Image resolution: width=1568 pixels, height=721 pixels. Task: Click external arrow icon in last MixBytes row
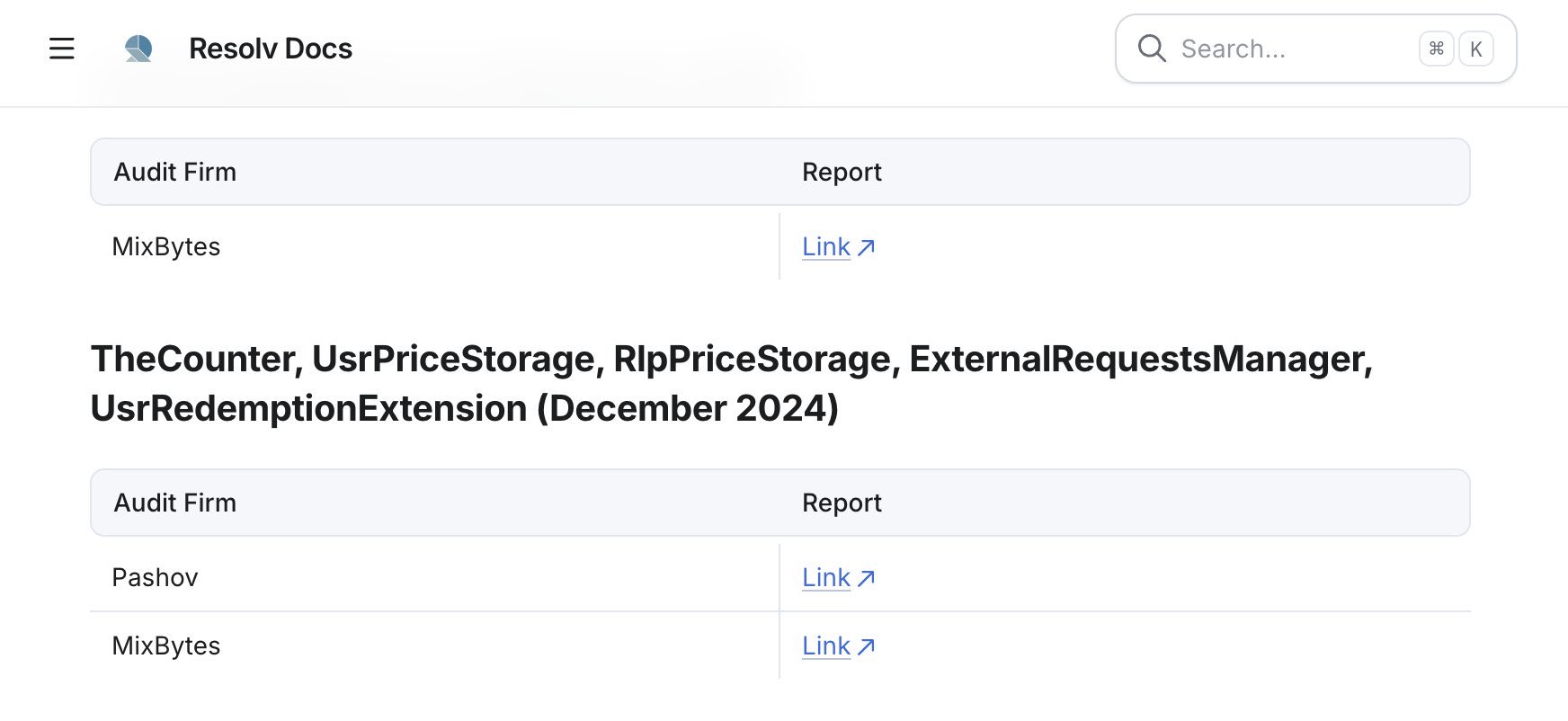tap(866, 646)
